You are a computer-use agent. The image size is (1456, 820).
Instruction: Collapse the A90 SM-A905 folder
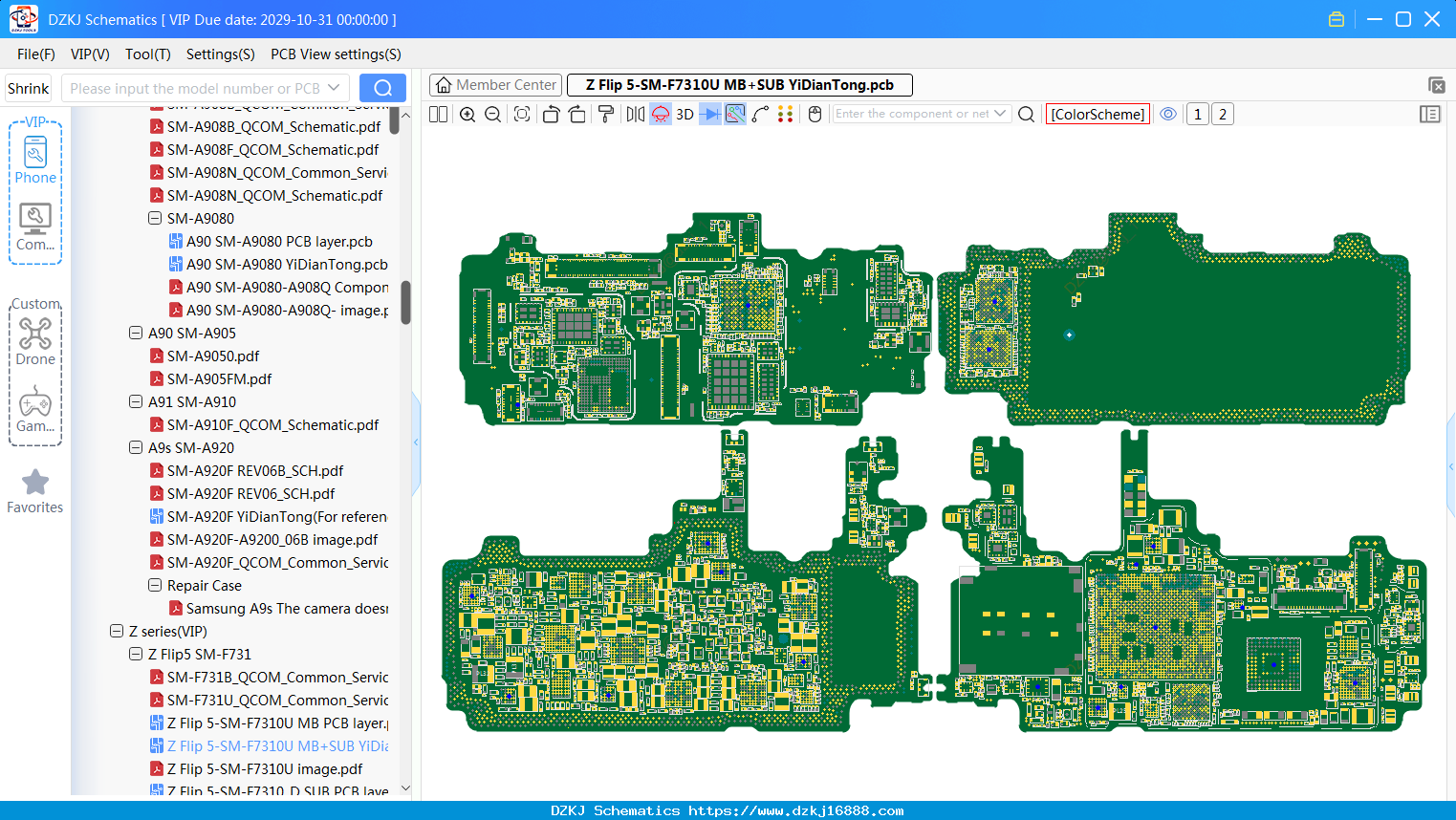136,333
